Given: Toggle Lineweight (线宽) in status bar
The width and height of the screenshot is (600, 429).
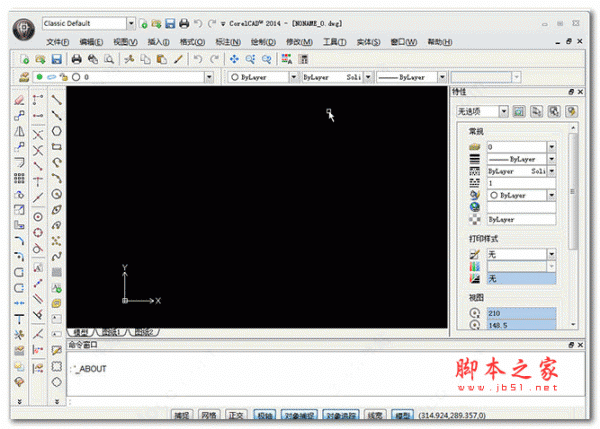Looking at the screenshot, I should [375, 415].
